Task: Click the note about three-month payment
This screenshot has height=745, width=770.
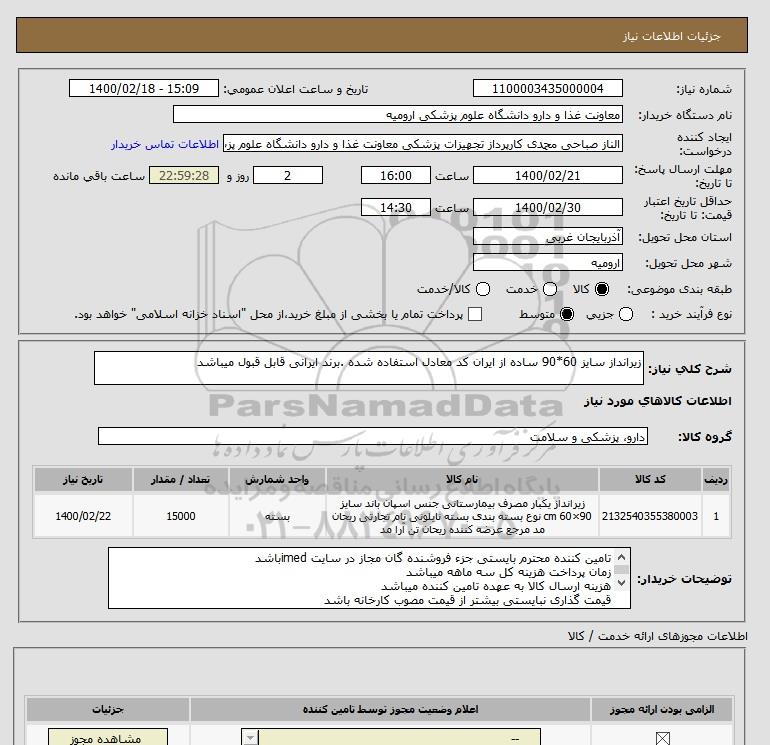Action: (x=508, y=572)
